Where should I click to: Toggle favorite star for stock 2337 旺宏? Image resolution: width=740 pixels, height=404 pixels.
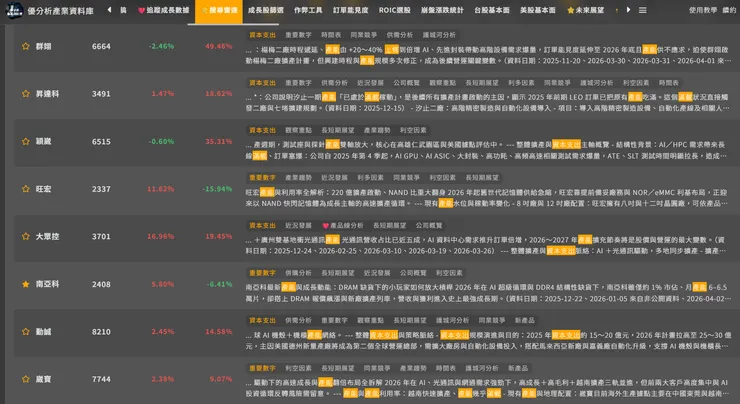coord(25,189)
